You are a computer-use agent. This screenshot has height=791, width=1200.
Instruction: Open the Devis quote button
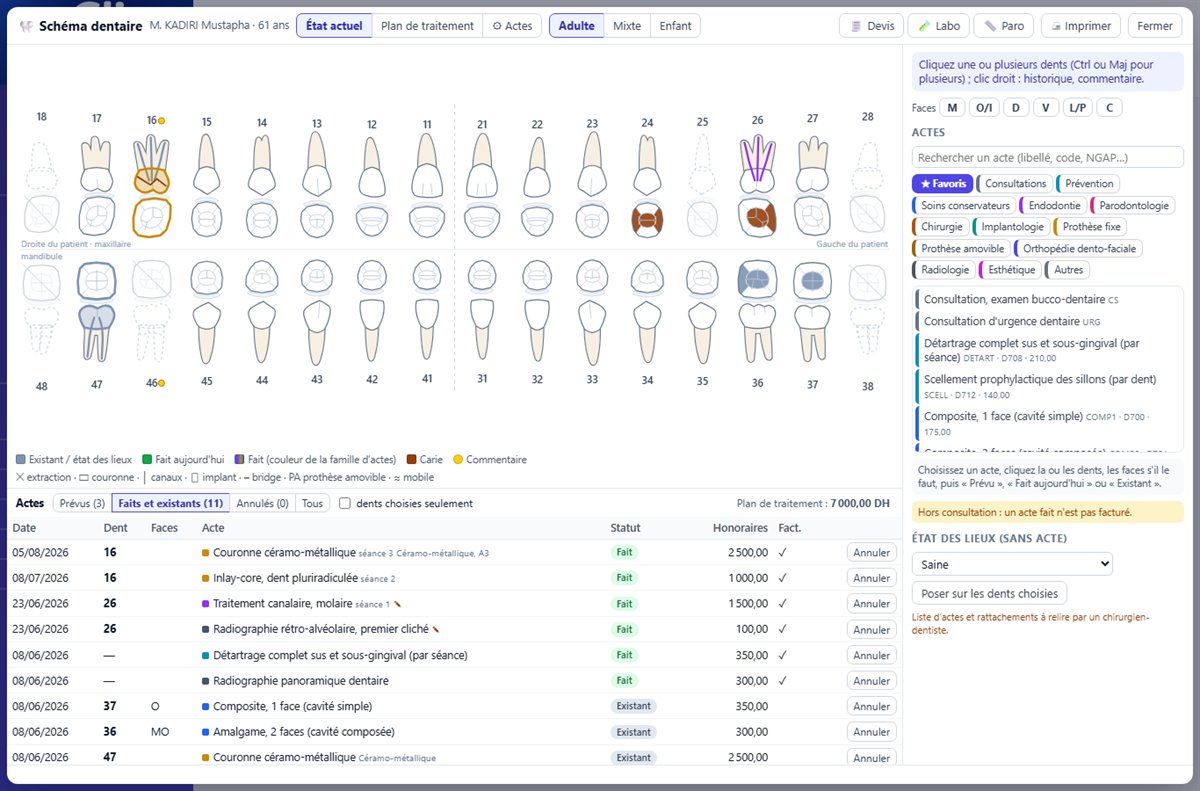tap(872, 26)
